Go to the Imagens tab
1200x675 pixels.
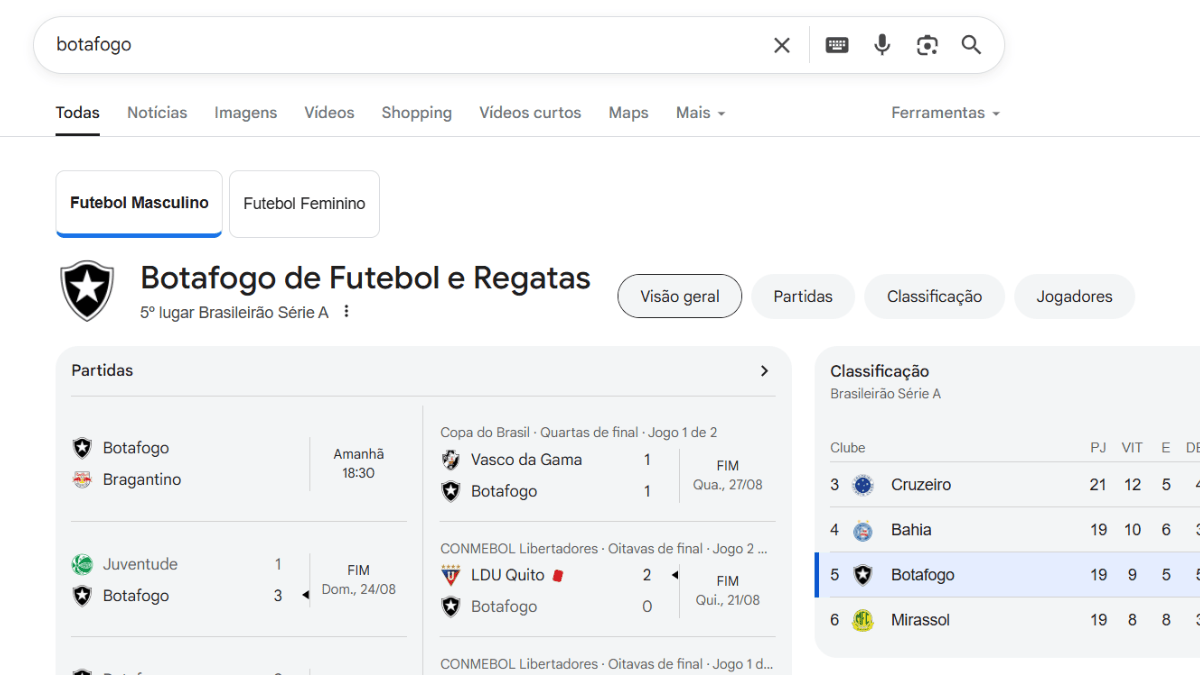(245, 113)
